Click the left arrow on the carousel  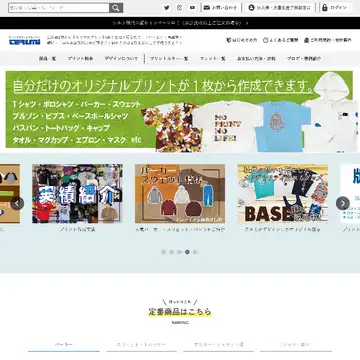[x=17, y=203]
